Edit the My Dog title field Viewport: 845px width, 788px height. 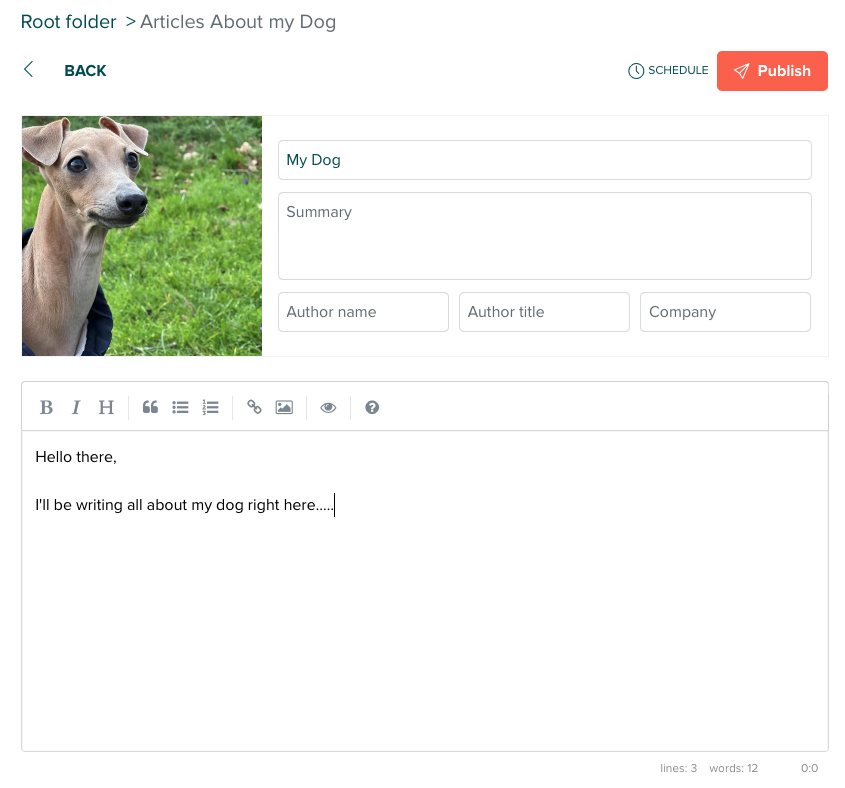pos(544,159)
